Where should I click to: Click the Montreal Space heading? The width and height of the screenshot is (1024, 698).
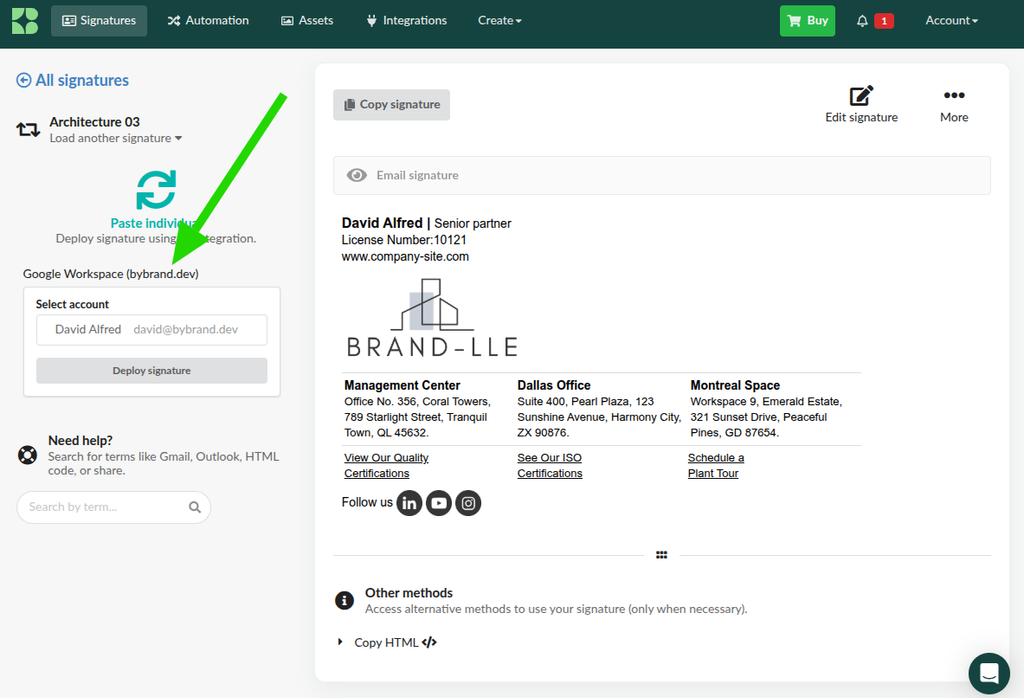735,385
